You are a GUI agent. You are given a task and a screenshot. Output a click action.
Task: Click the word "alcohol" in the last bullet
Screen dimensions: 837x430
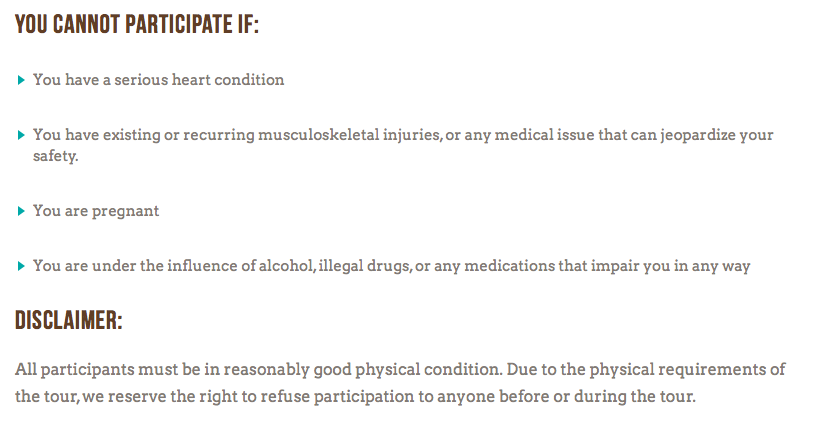(287, 266)
